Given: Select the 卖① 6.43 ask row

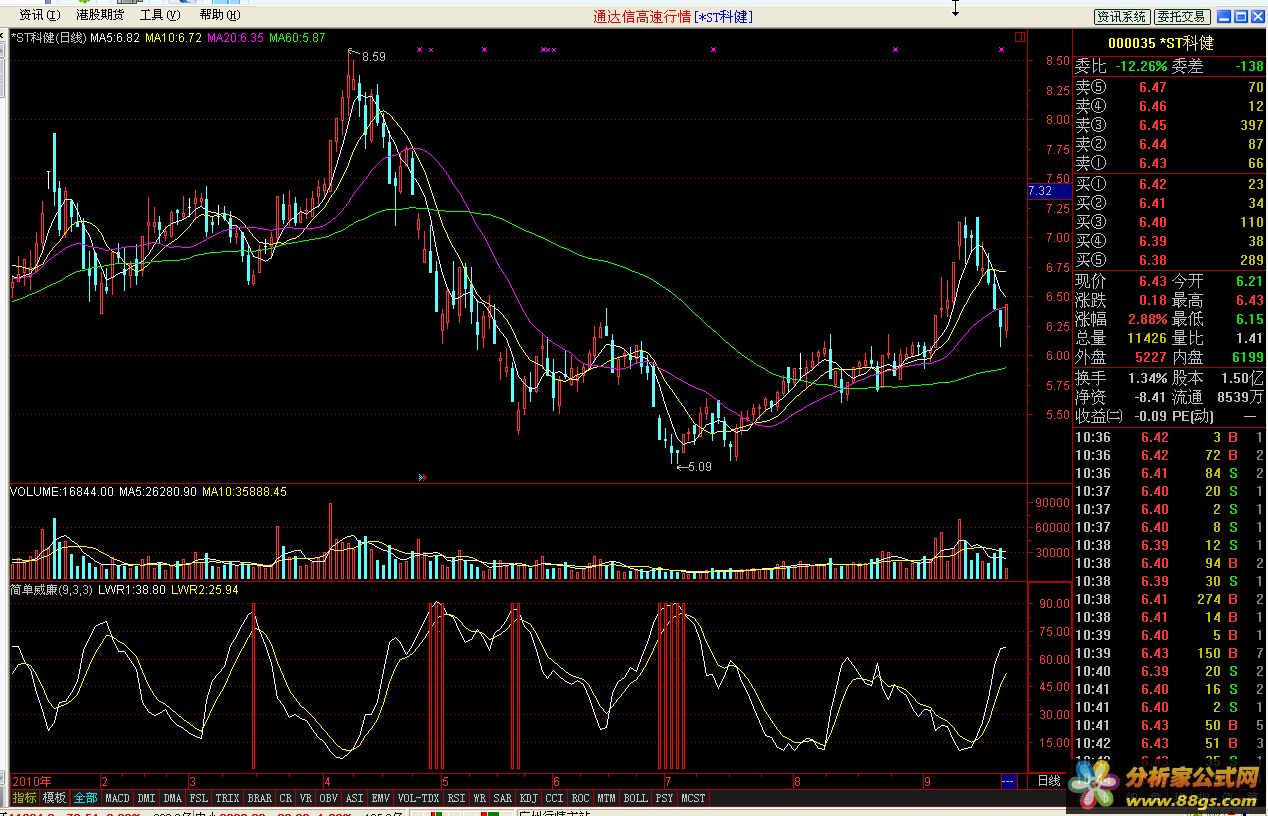Looking at the screenshot, I should (1169, 163).
